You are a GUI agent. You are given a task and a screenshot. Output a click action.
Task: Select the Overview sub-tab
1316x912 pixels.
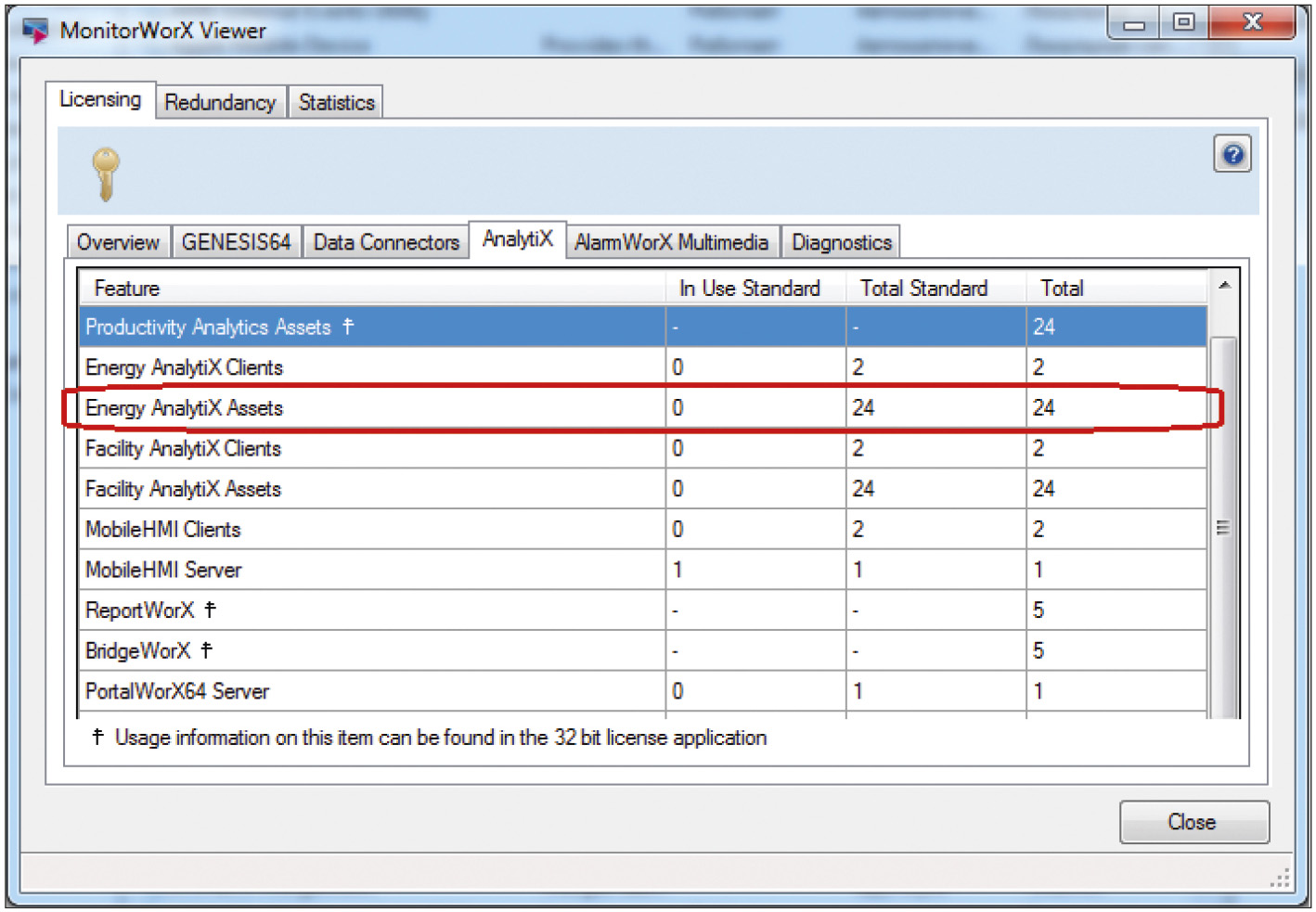[x=118, y=242]
